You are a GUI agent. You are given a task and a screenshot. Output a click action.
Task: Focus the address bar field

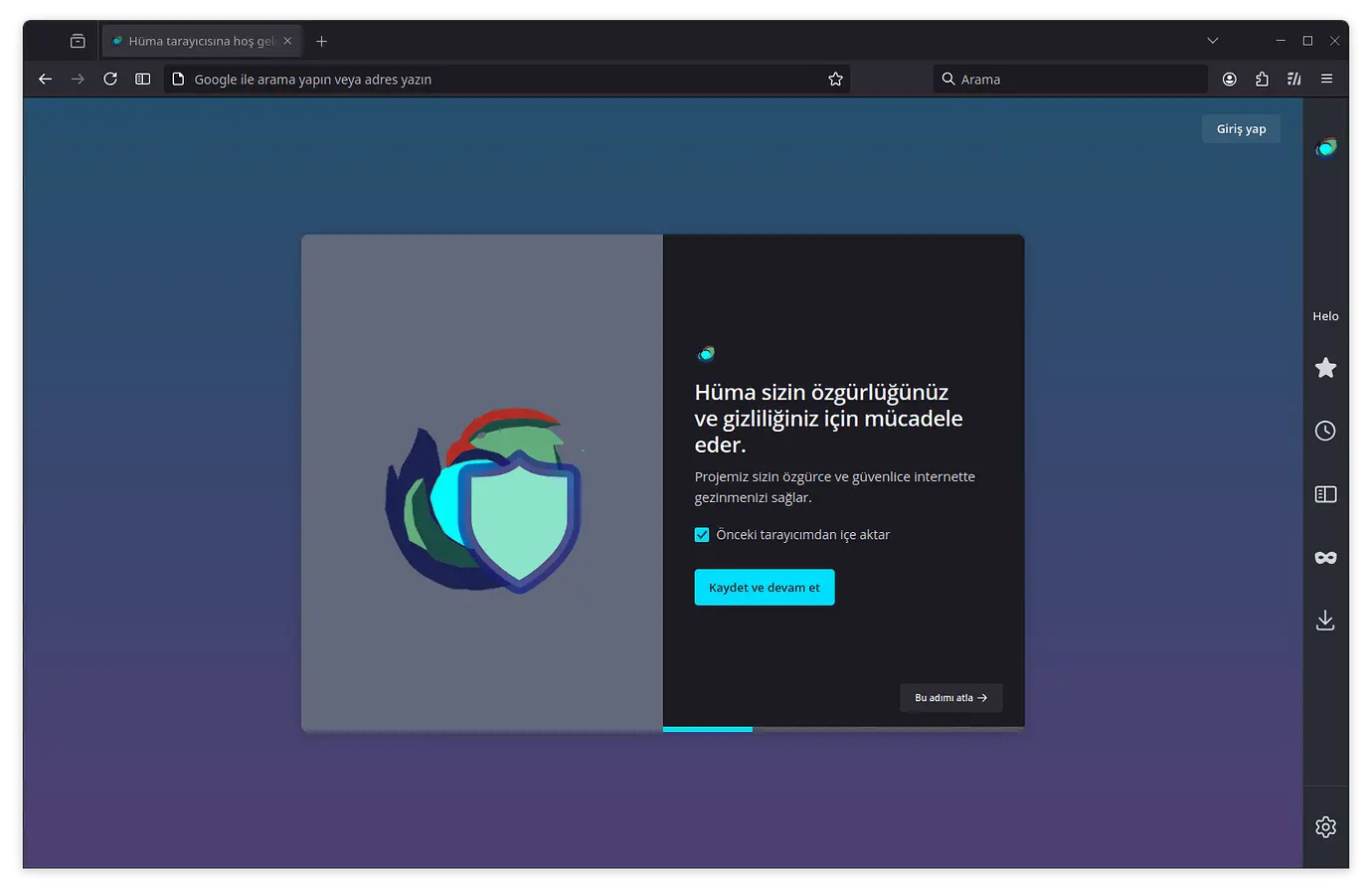tap(507, 80)
